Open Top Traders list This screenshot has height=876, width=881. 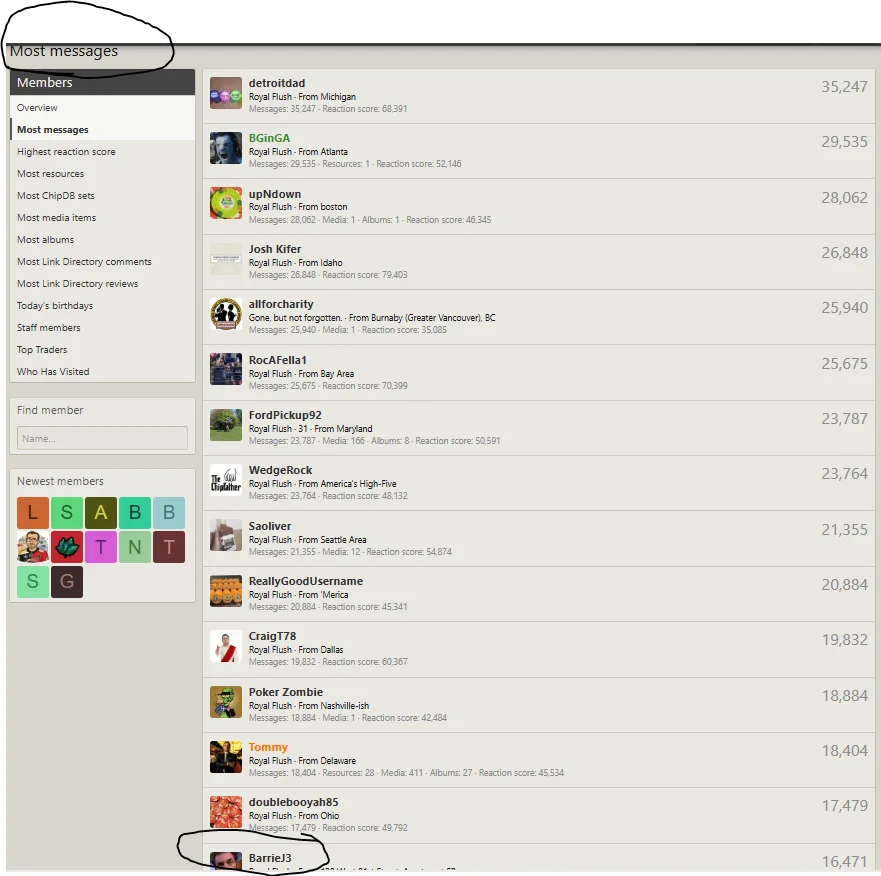(42, 350)
